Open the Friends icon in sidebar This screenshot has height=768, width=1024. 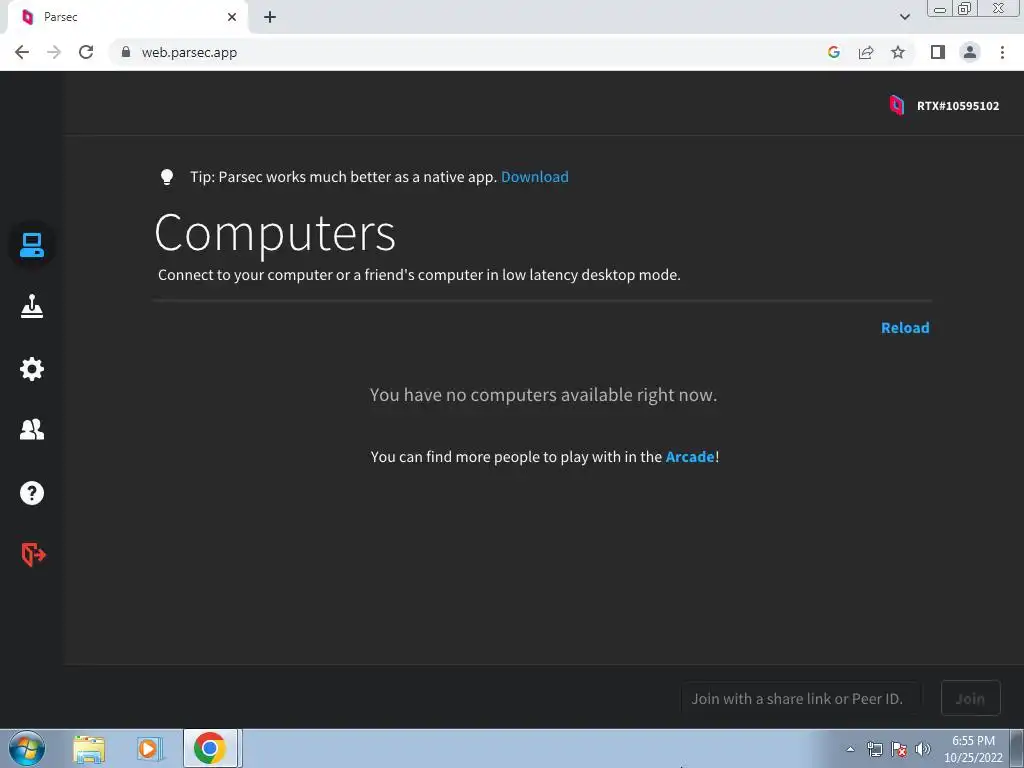tap(31, 430)
